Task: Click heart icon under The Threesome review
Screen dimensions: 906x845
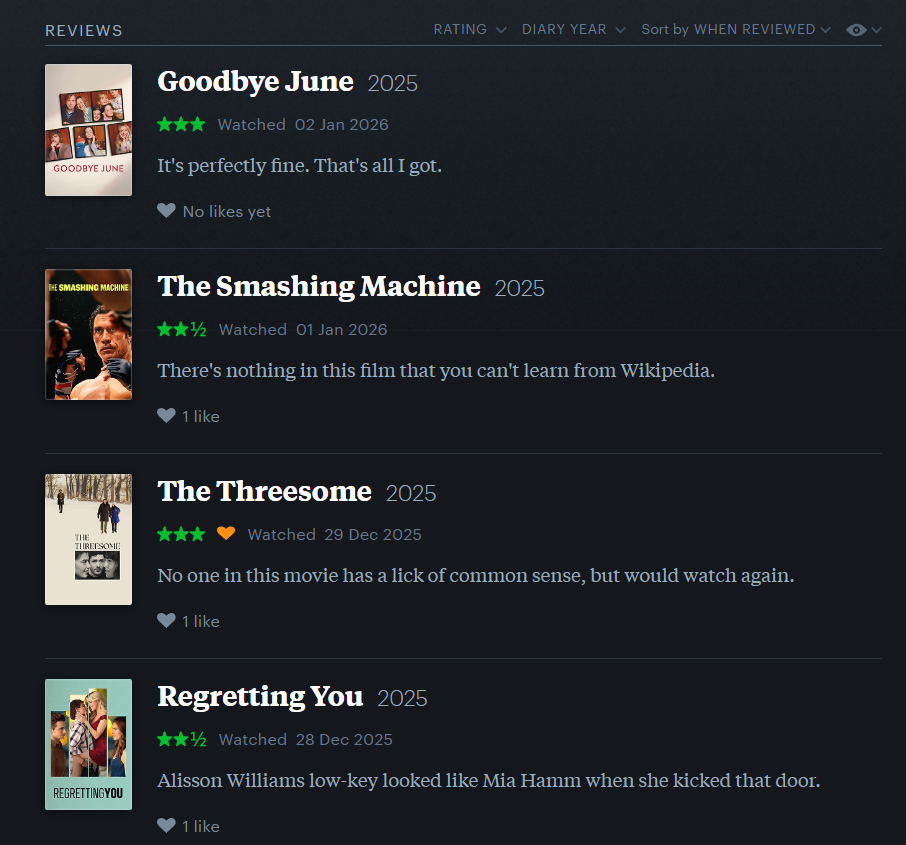Action: [x=166, y=621]
